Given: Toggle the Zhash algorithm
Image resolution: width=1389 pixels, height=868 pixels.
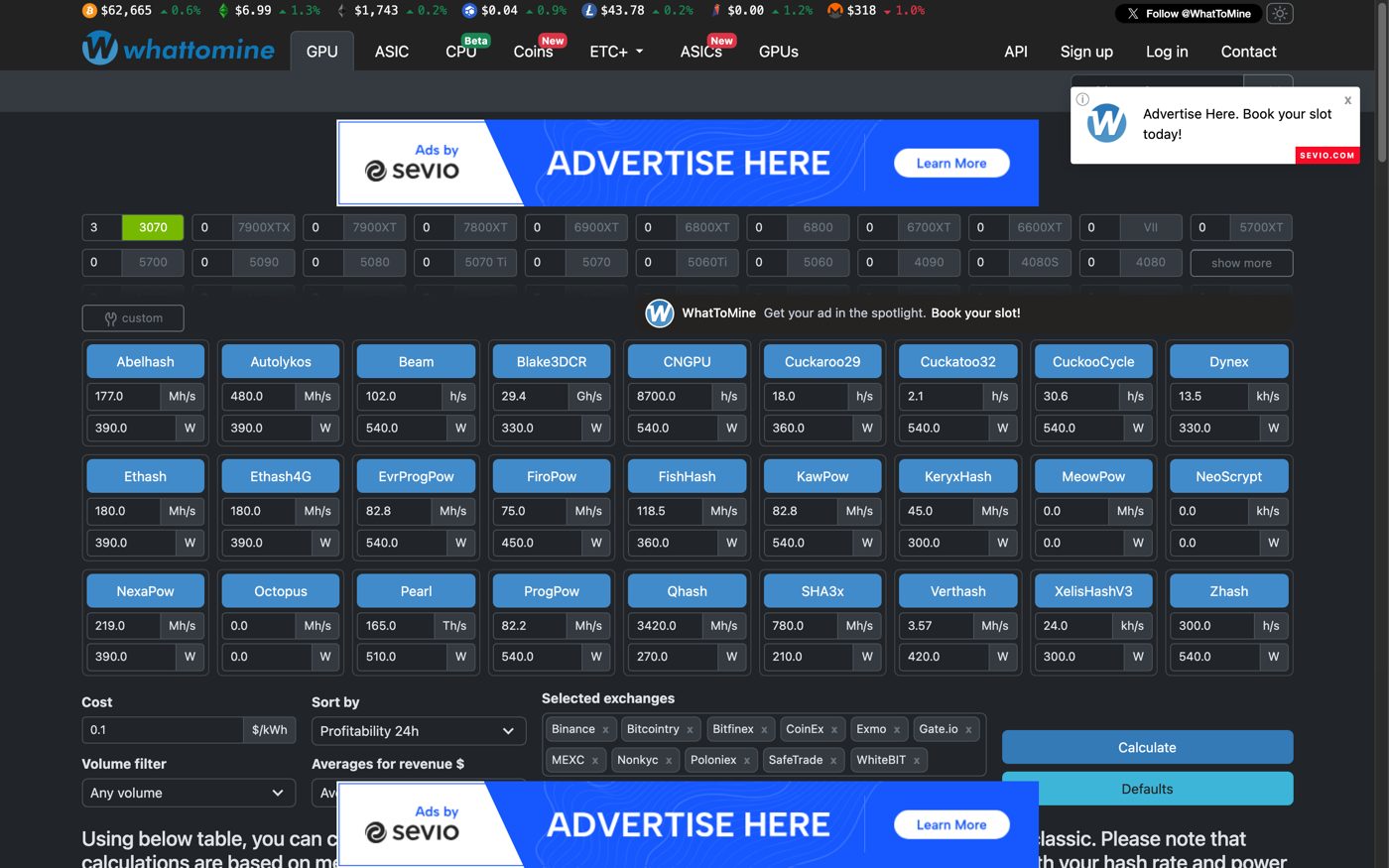Looking at the screenshot, I should [x=1229, y=591].
